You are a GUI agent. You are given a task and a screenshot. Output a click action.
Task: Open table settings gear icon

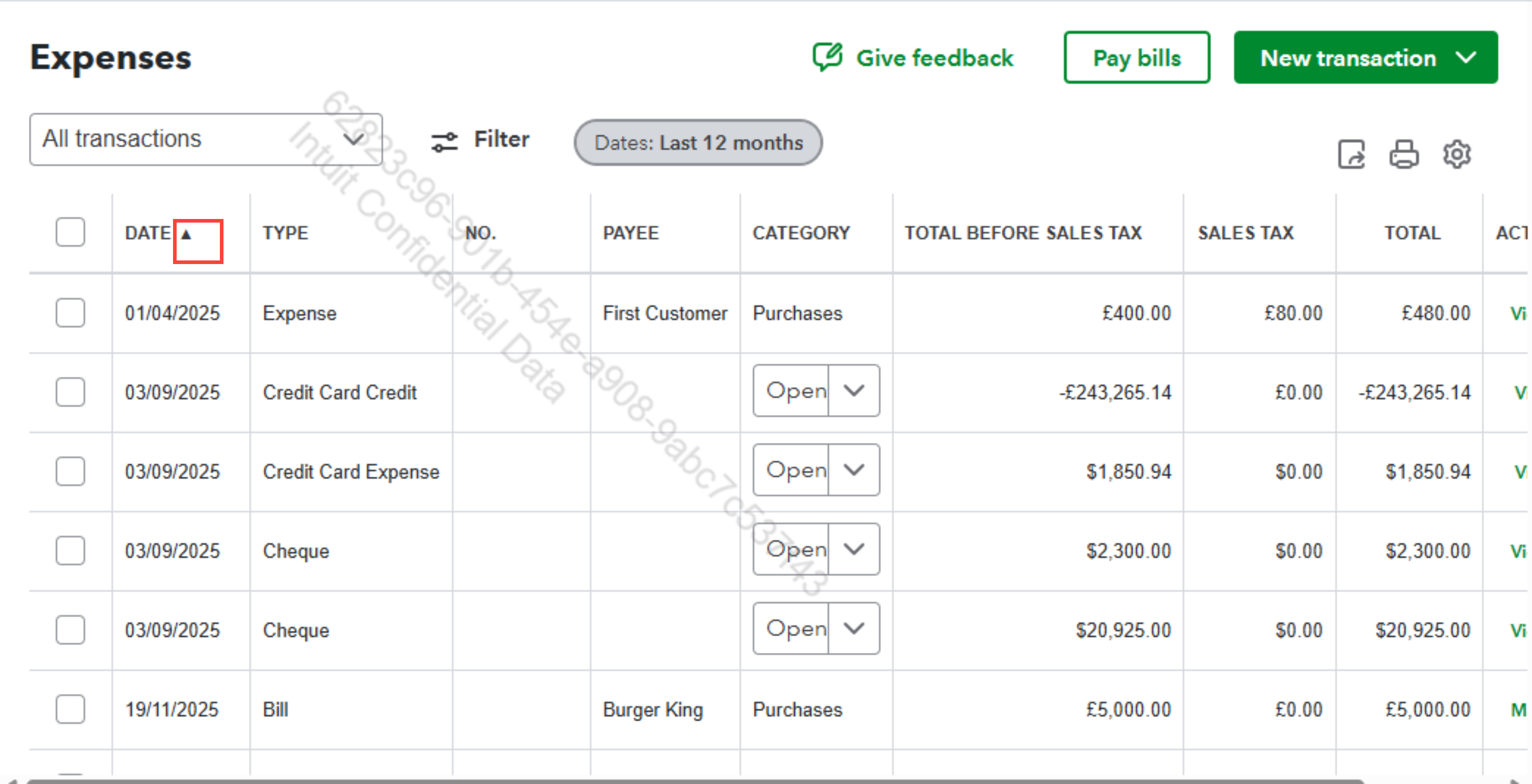(x=1456, y=155)
